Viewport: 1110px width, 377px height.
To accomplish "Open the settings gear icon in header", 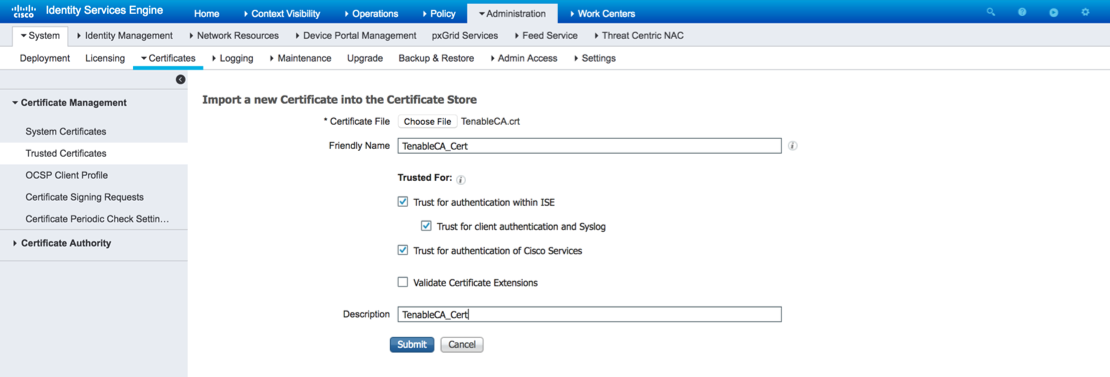I will coord(1085,13).
